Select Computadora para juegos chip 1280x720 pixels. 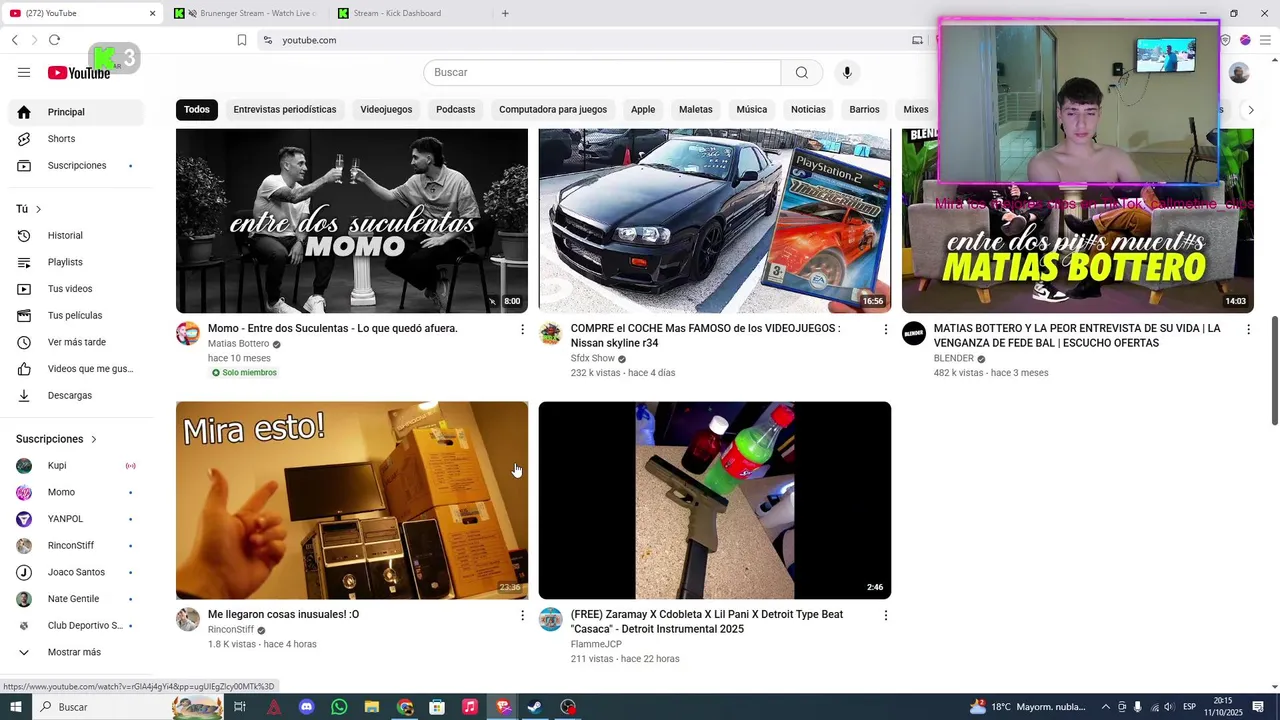click(x=553, y=109)
